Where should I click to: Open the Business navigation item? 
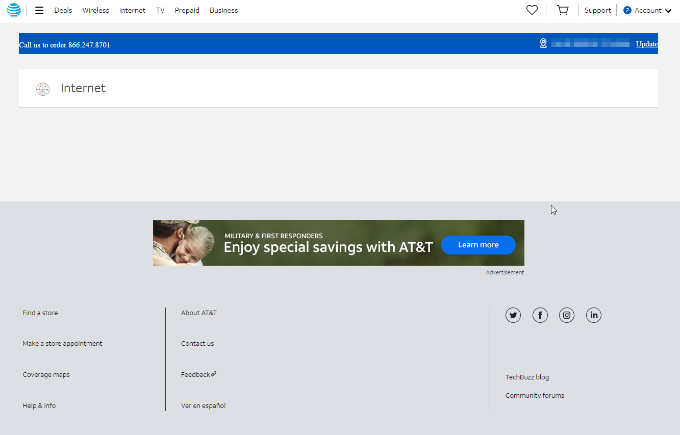[224, 10]
